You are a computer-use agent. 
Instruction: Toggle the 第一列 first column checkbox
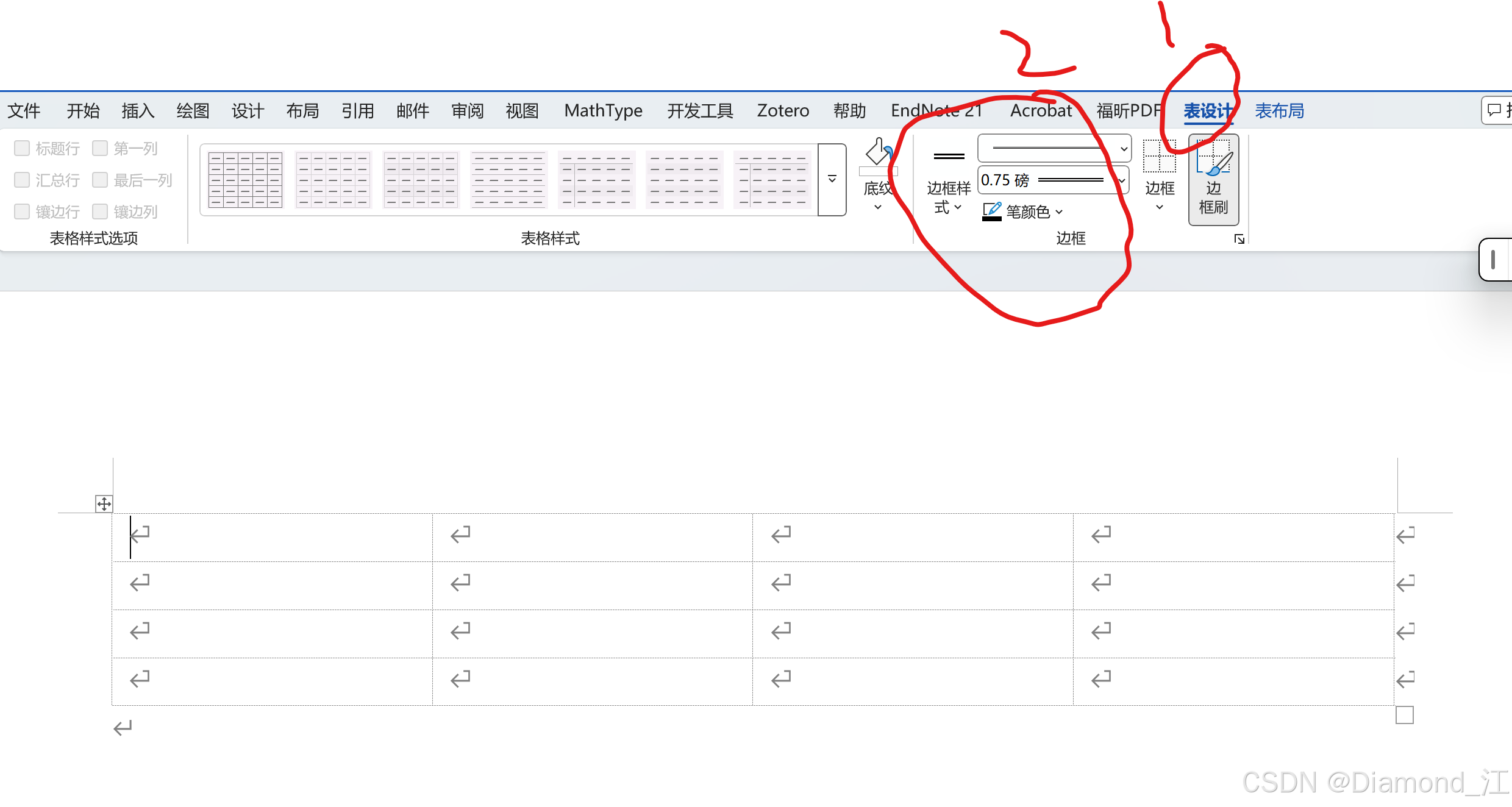(100, 148)
